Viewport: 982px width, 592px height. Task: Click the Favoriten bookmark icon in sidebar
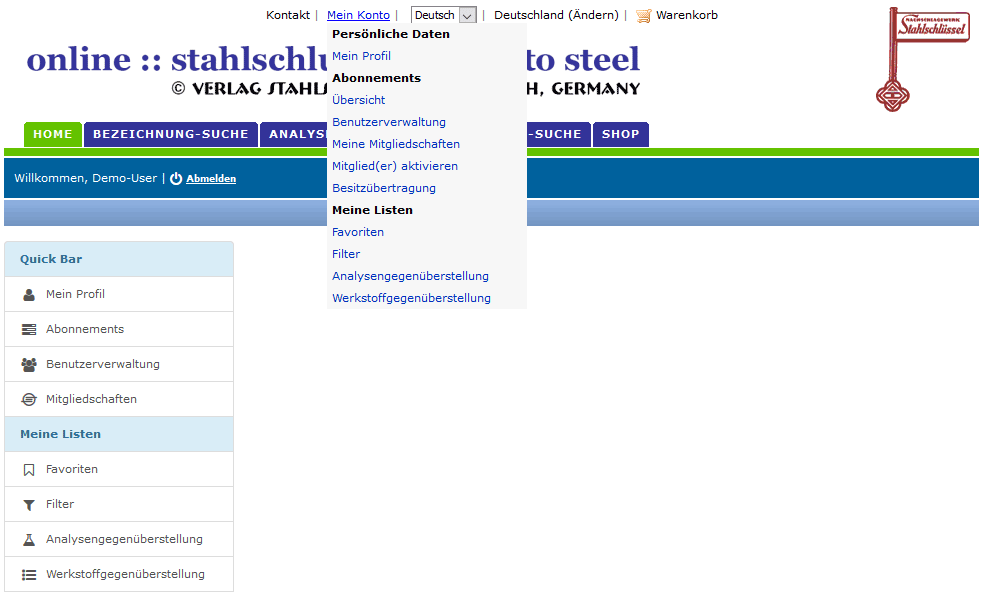point(29,470)
